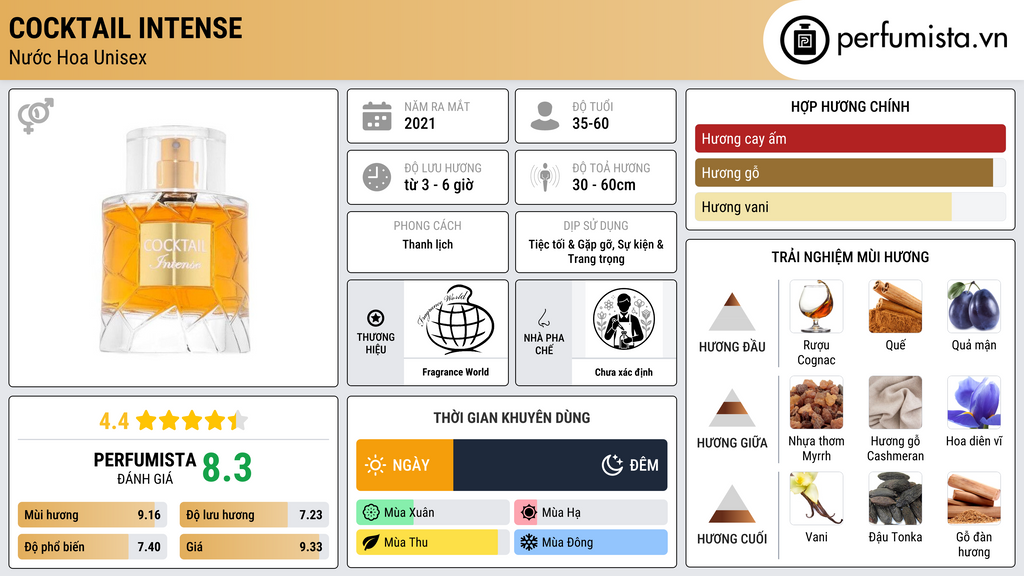Click the perfumer illustration above Chưa xác định
Viewport: 1024px width, 576px height.
click(624, 319)
